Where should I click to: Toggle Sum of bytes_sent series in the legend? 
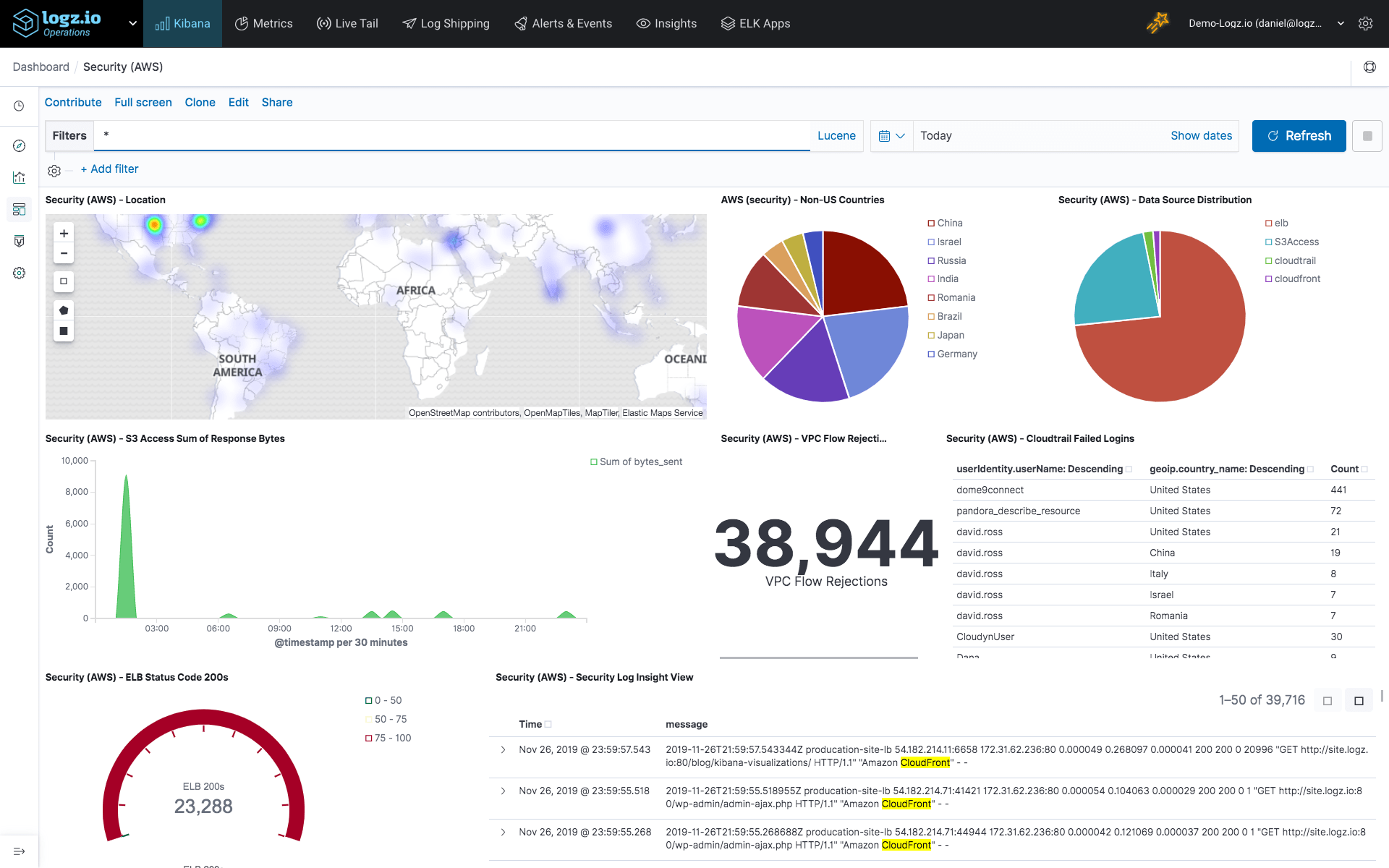[636, 461]
